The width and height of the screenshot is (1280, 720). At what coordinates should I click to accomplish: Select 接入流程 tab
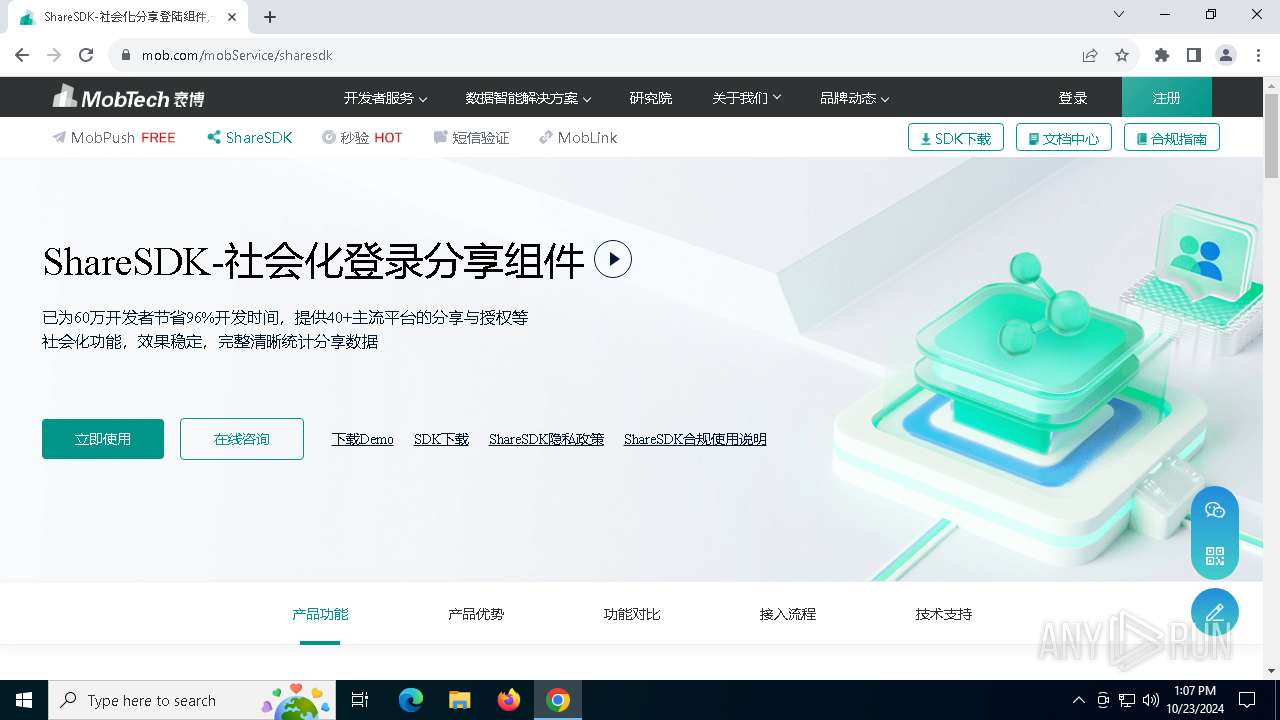[x=788, y=614]
